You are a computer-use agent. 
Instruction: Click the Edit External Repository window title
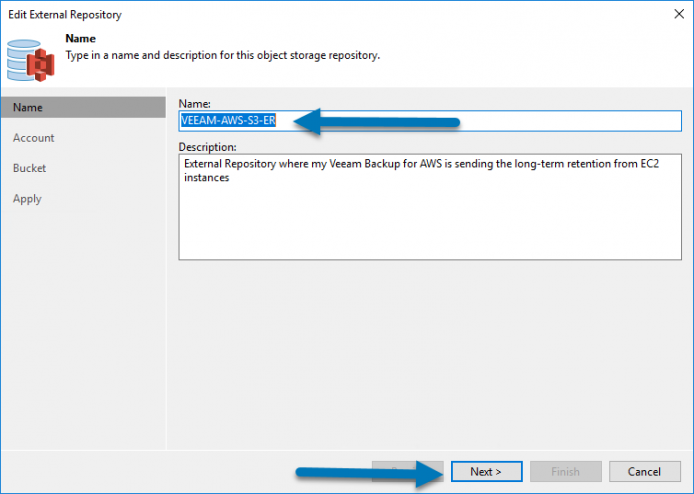[x=65, y=15]
